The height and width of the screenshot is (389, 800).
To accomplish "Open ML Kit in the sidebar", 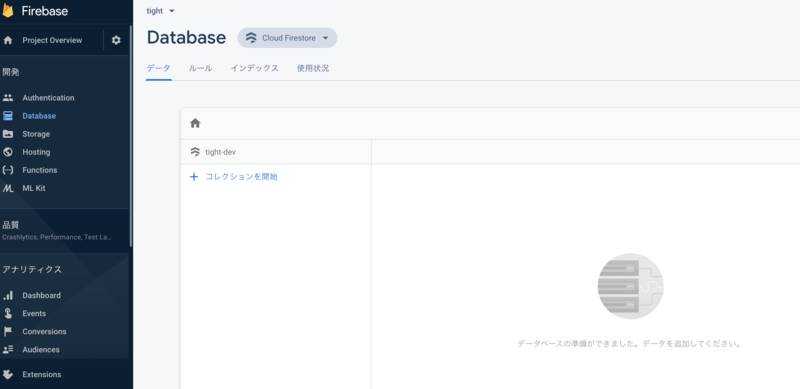I will tap(34, 188).
